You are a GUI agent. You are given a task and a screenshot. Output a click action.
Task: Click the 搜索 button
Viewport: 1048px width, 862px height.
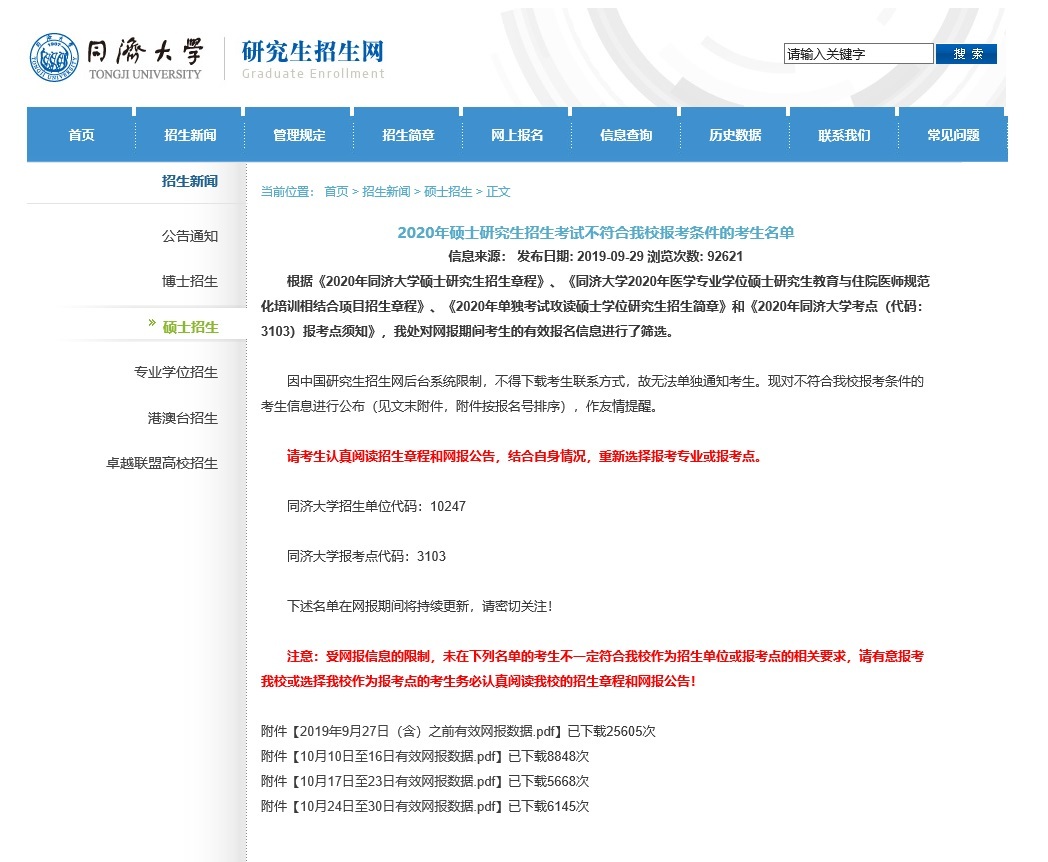(x=966, y=53)
